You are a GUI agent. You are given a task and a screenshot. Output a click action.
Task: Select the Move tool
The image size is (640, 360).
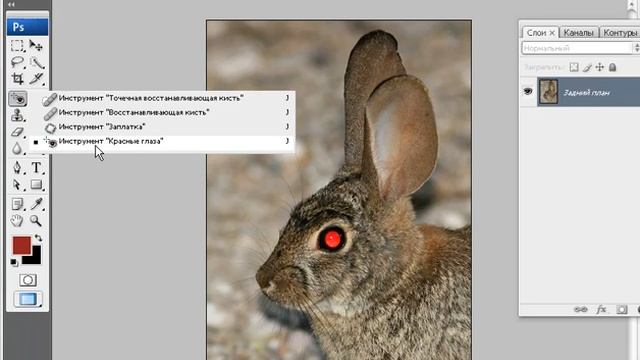(x=36, y=46)
